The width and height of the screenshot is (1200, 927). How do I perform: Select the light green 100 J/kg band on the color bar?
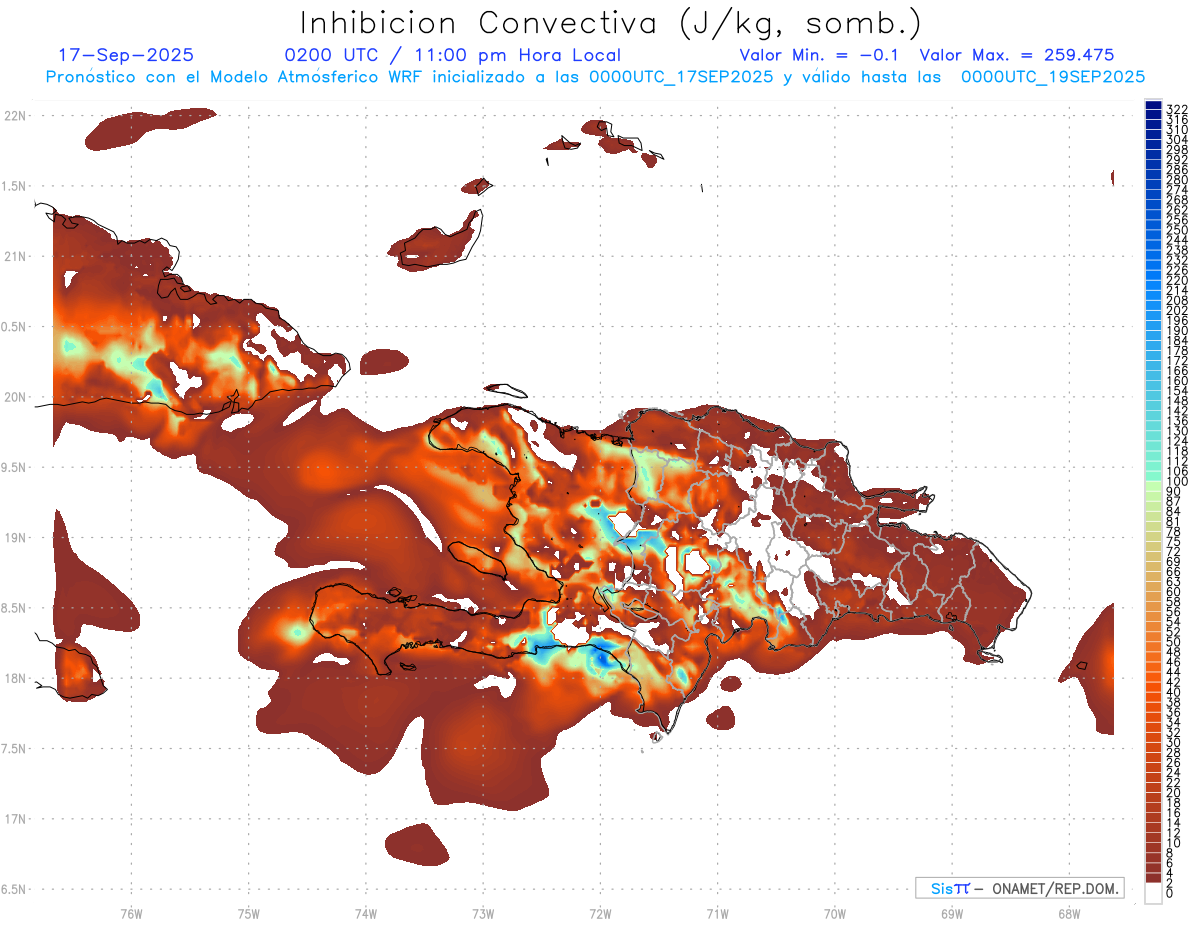click(1153, 483)
